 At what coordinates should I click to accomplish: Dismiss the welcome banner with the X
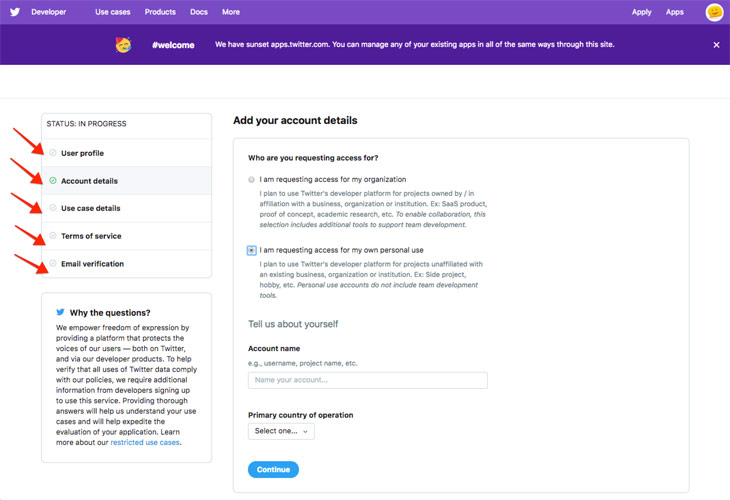point(716,45)
